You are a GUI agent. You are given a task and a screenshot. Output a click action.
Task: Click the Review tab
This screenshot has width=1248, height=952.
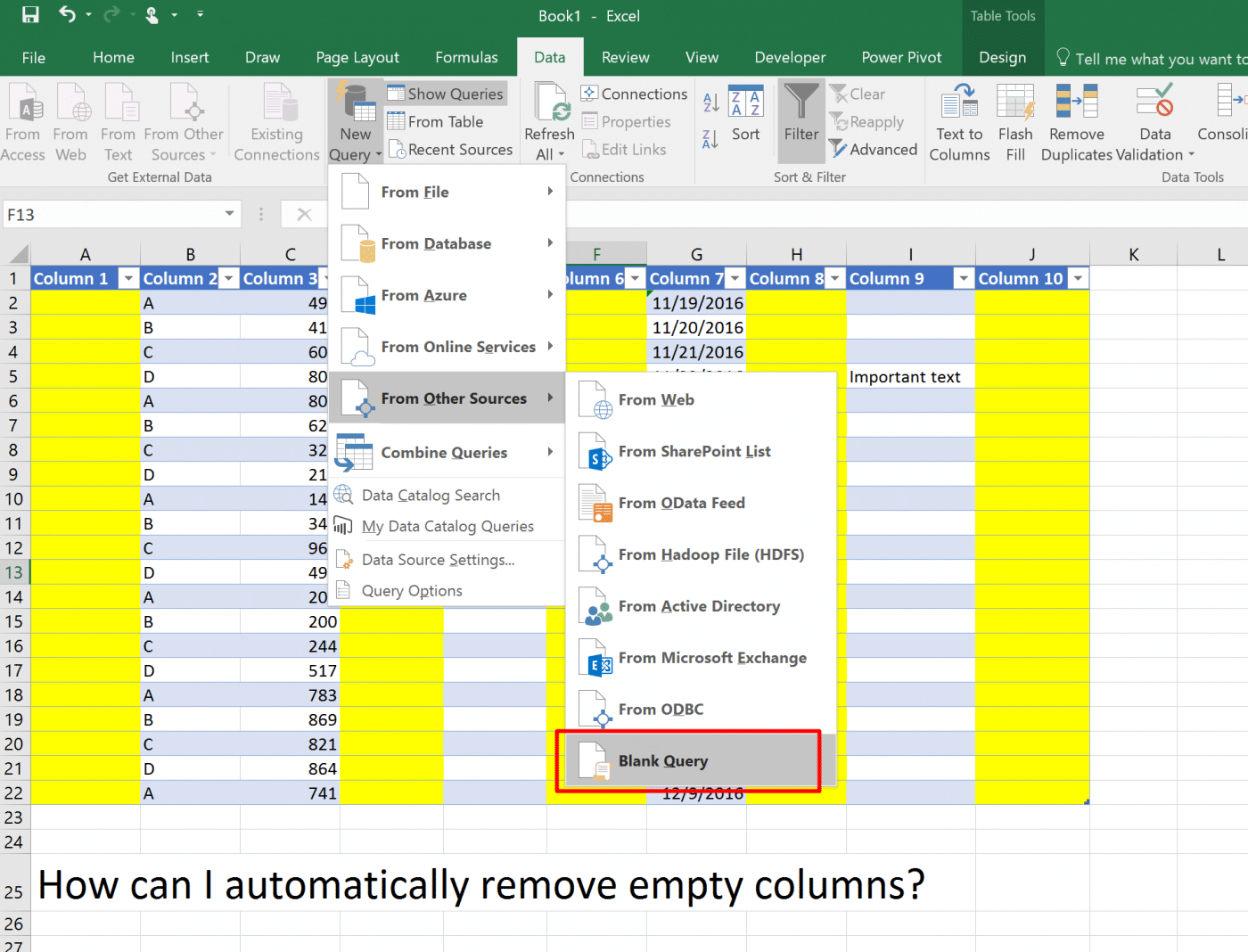click(x=625, y=57)
